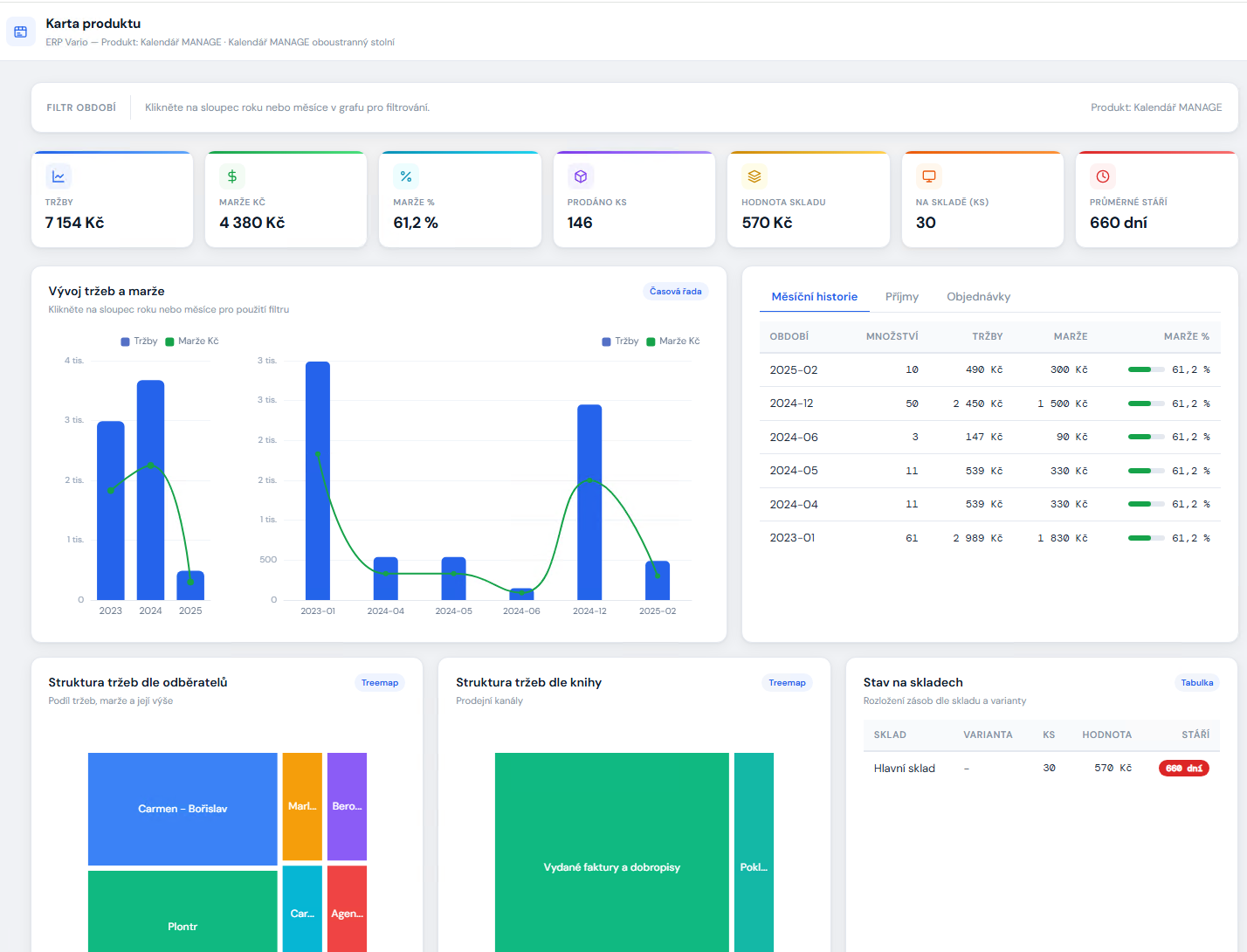Click the Hodnota skladu layers icon
Screen dimensions: 1247x952
754,176
